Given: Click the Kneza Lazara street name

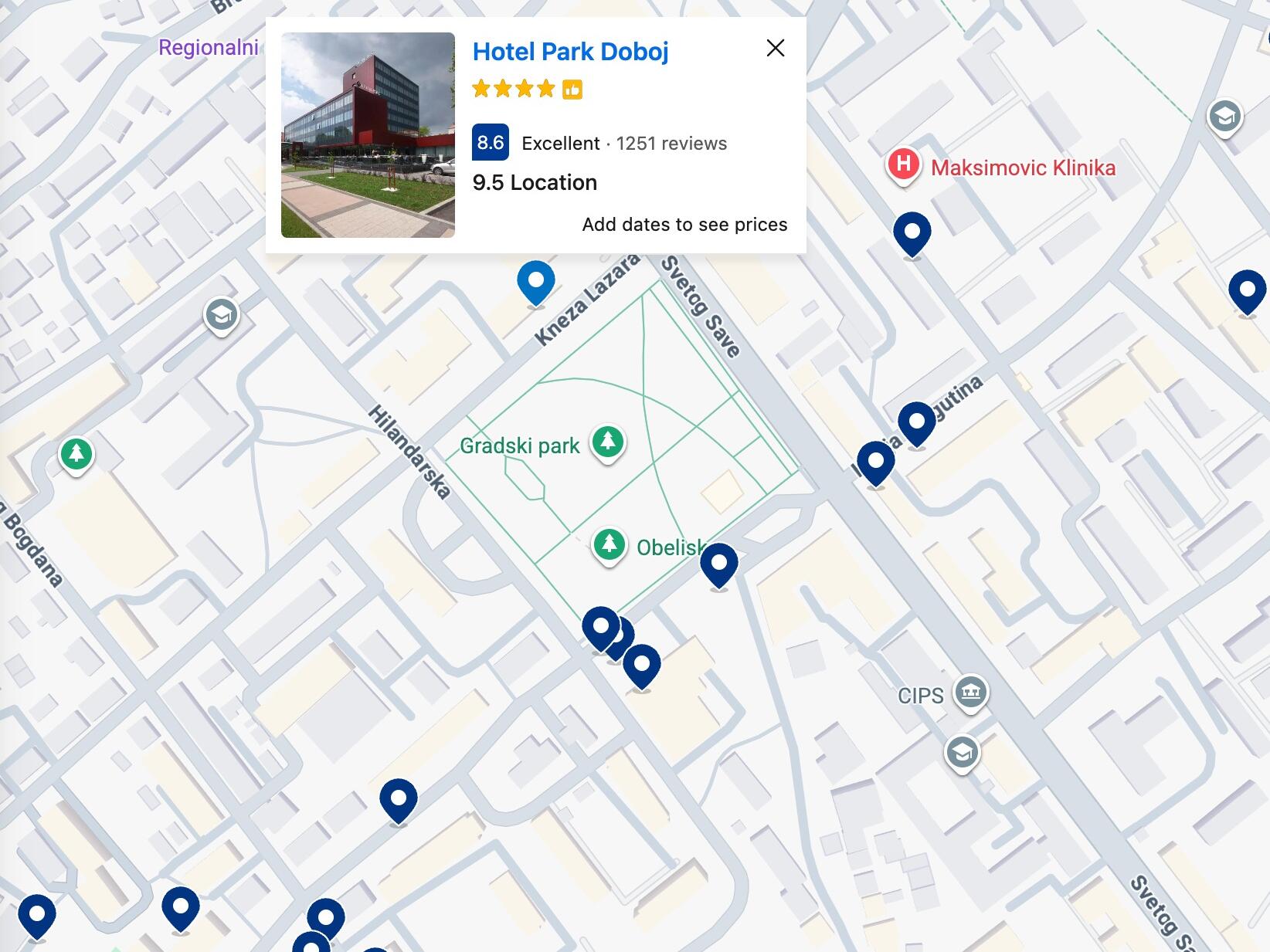Looking at the screenshot, I should click(588, 300).
